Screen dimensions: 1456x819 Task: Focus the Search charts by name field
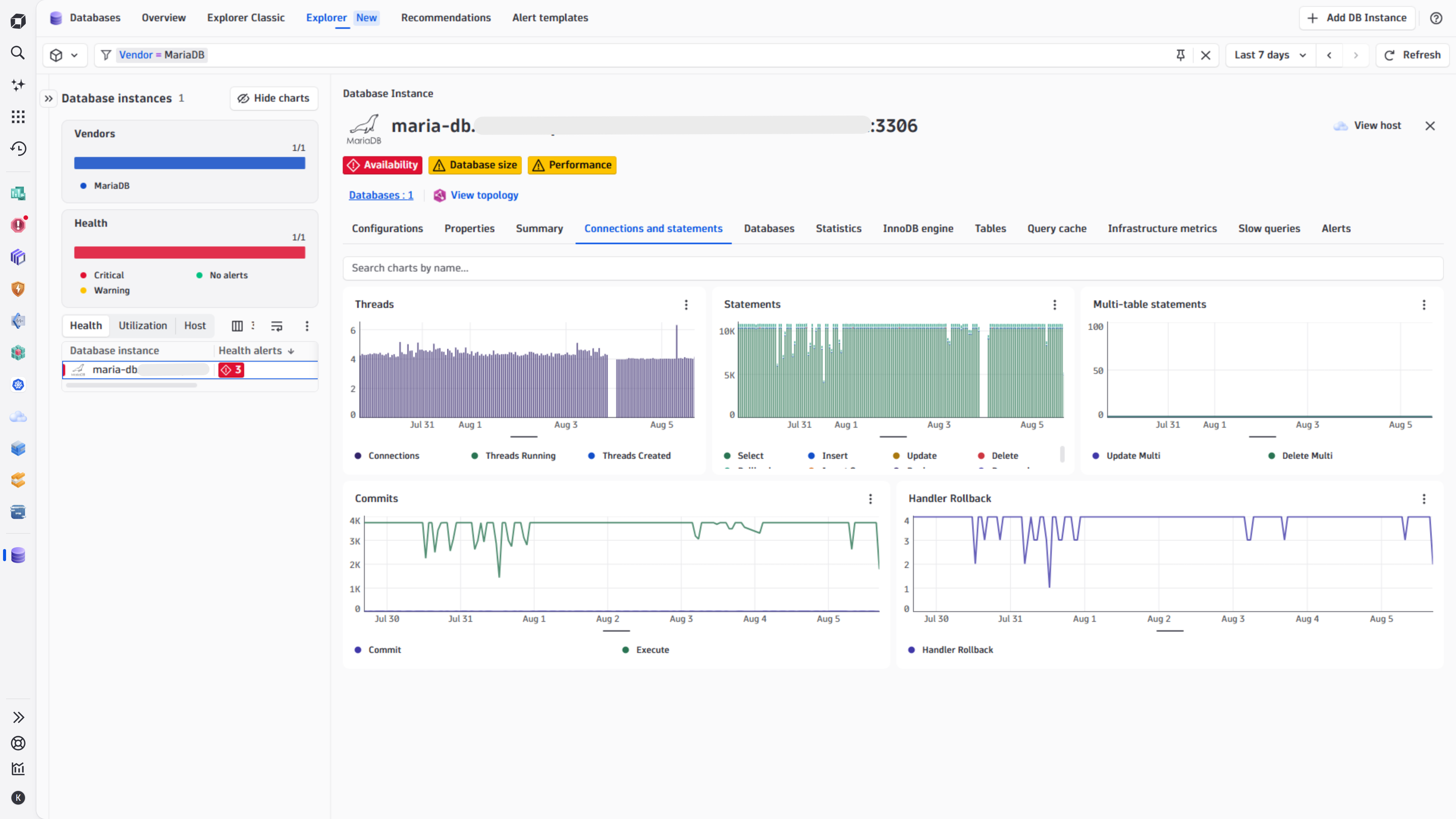(893, 268)
